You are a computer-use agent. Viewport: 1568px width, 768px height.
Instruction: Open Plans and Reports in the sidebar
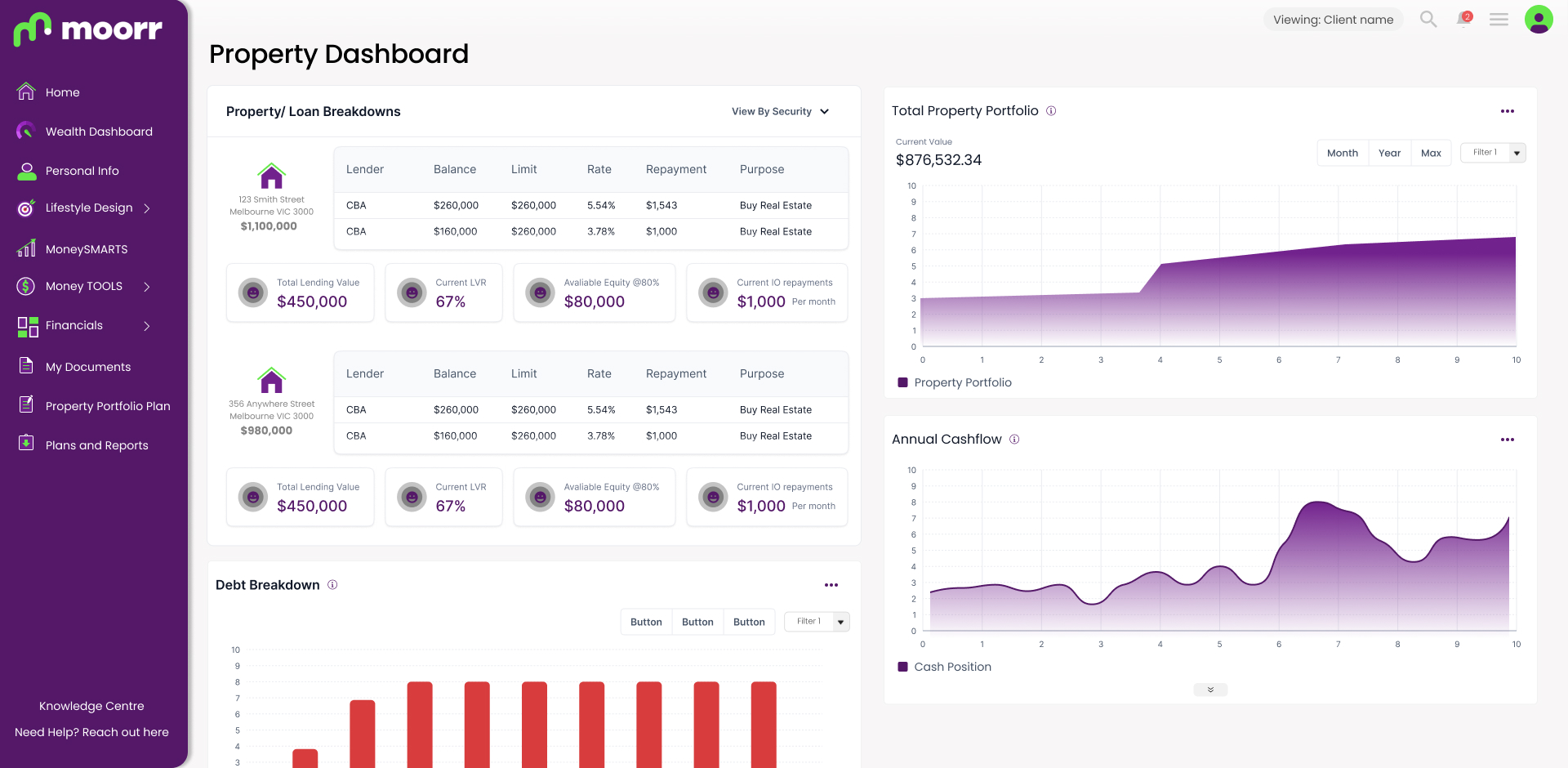(x=97, y=445)
